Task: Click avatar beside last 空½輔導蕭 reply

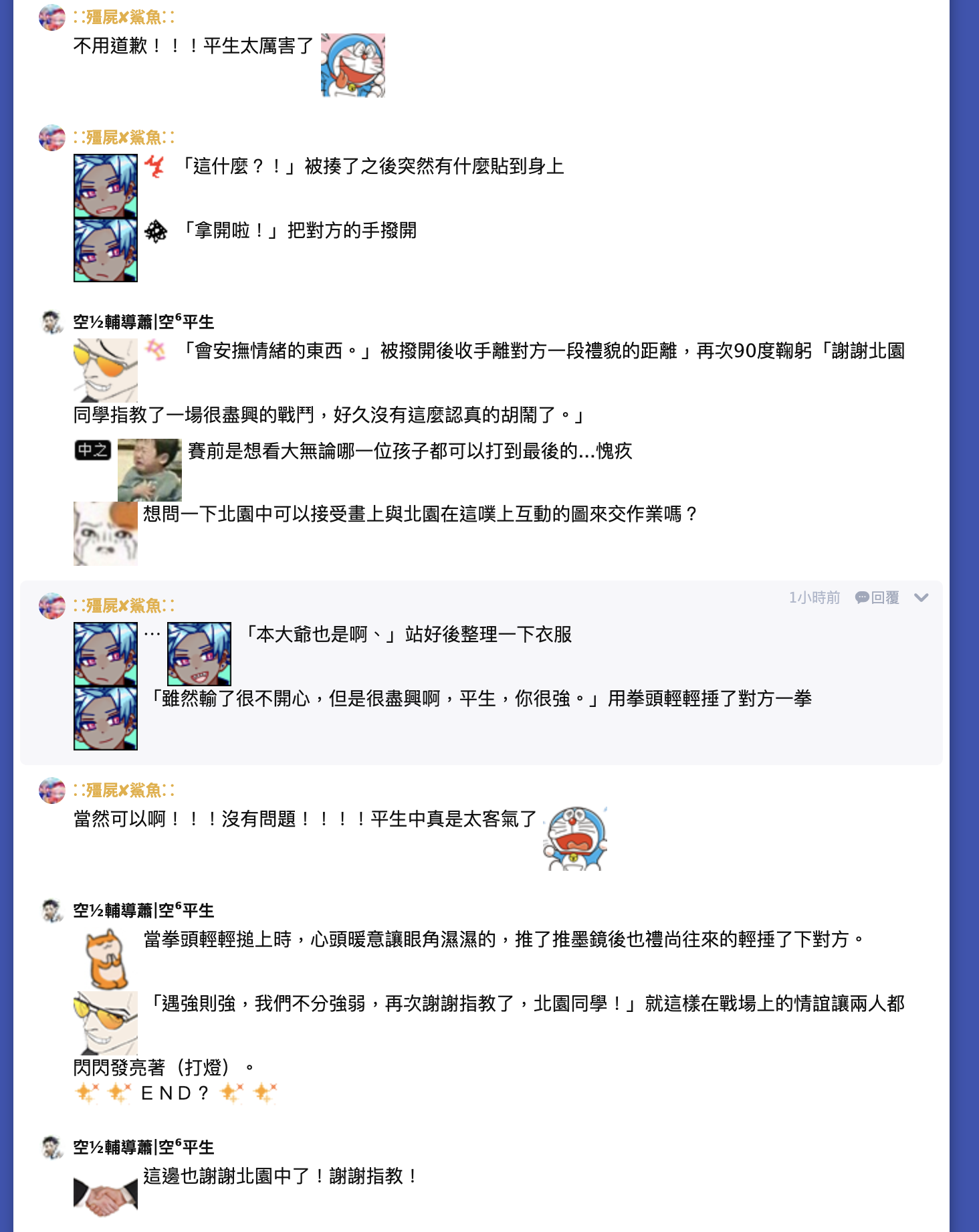Action: pyautogui.click(x=52, y=1148)
